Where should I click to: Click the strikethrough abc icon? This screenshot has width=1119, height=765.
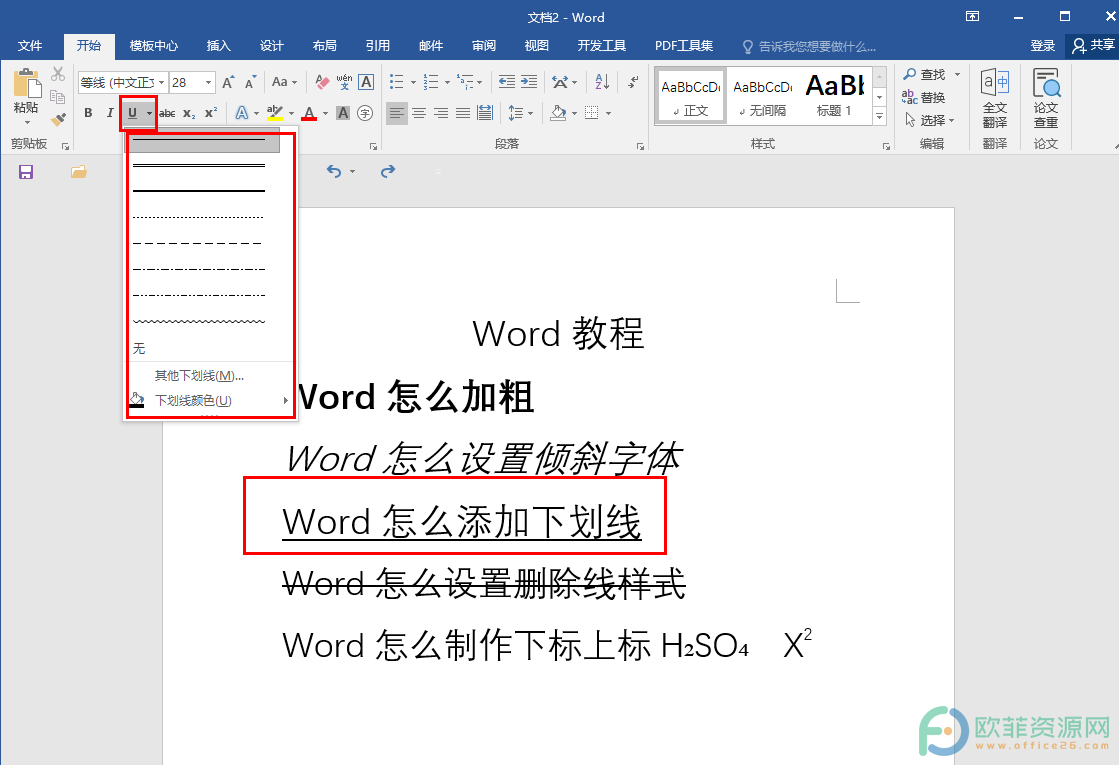click(x=167, y=113)
